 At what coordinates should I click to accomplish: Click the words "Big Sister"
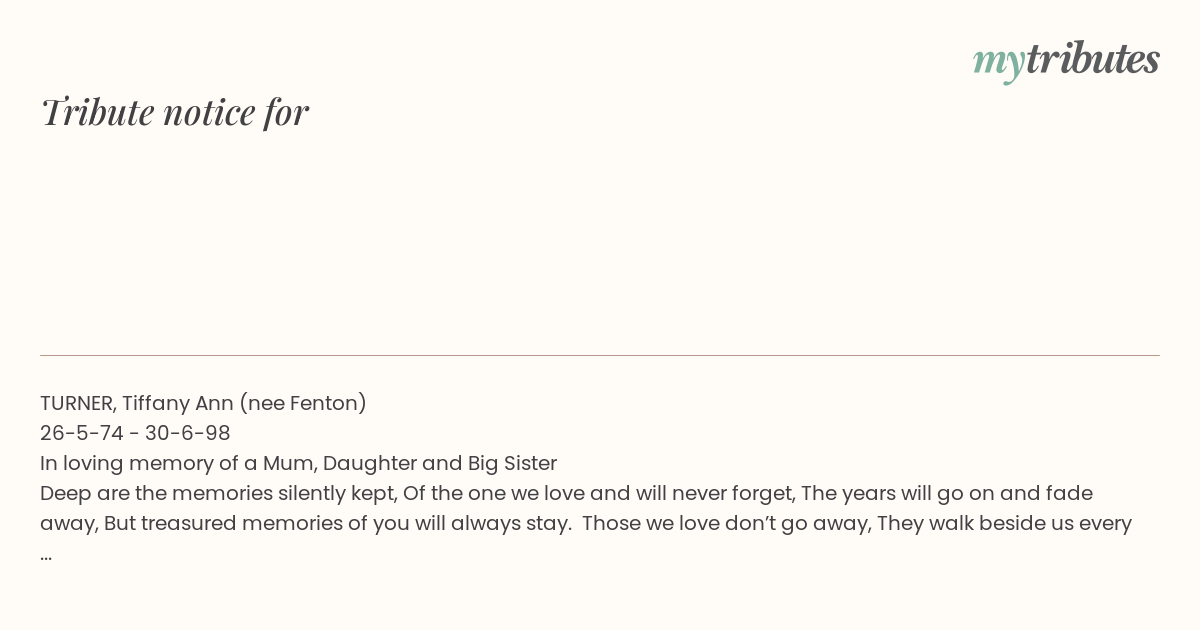pyautogui.click(x=512, y=463)
